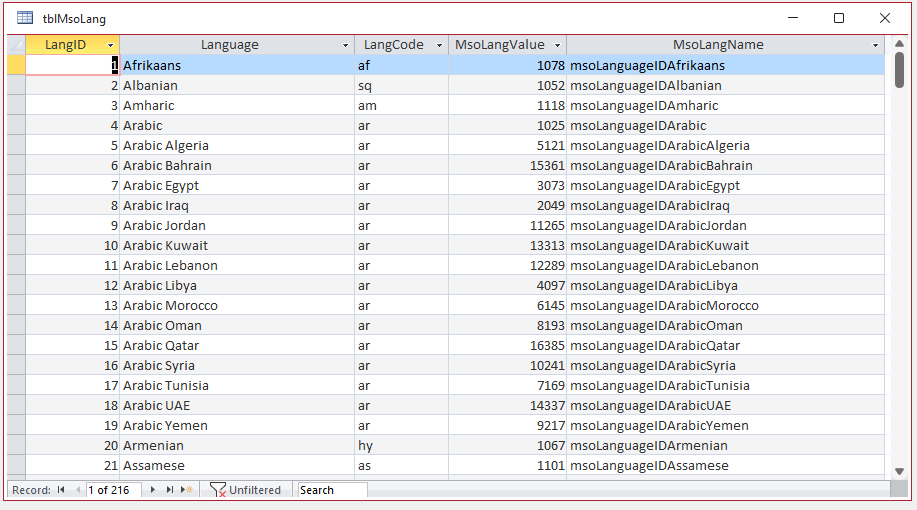Select the row selector for Arabic Egypt
The image size is (917, 510).
(x=16, y=185)
